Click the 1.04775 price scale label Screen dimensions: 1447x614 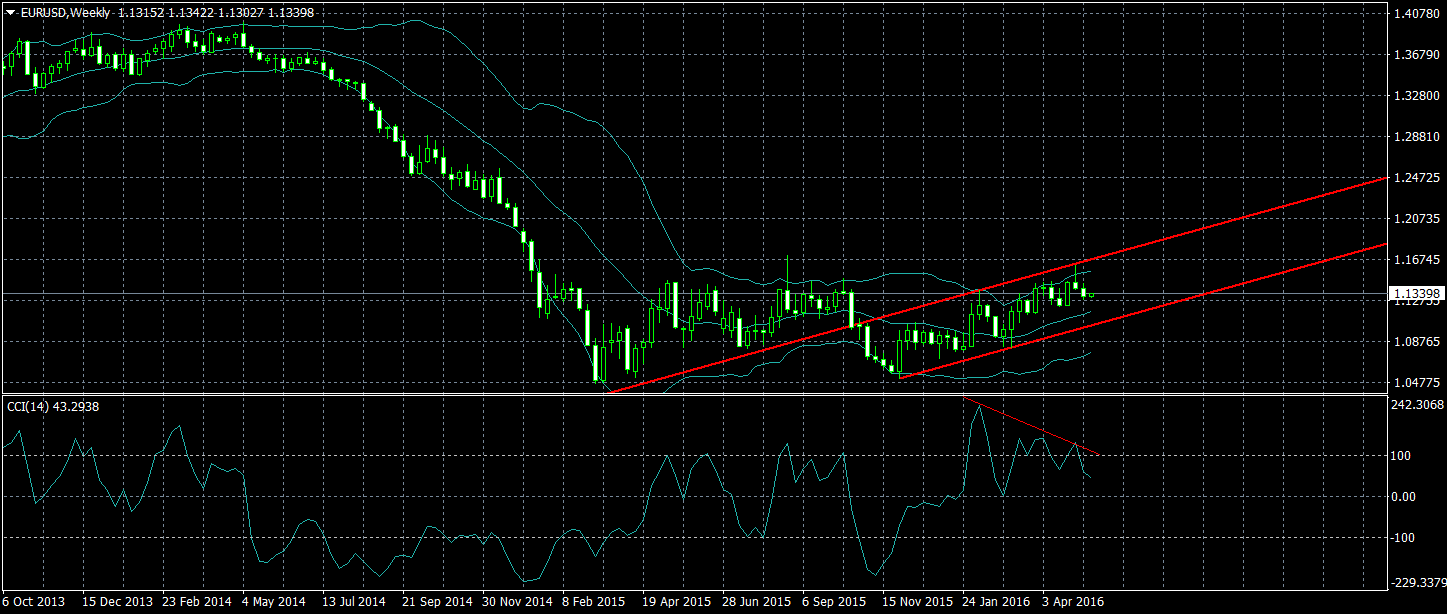click(x=1415, y=382)
